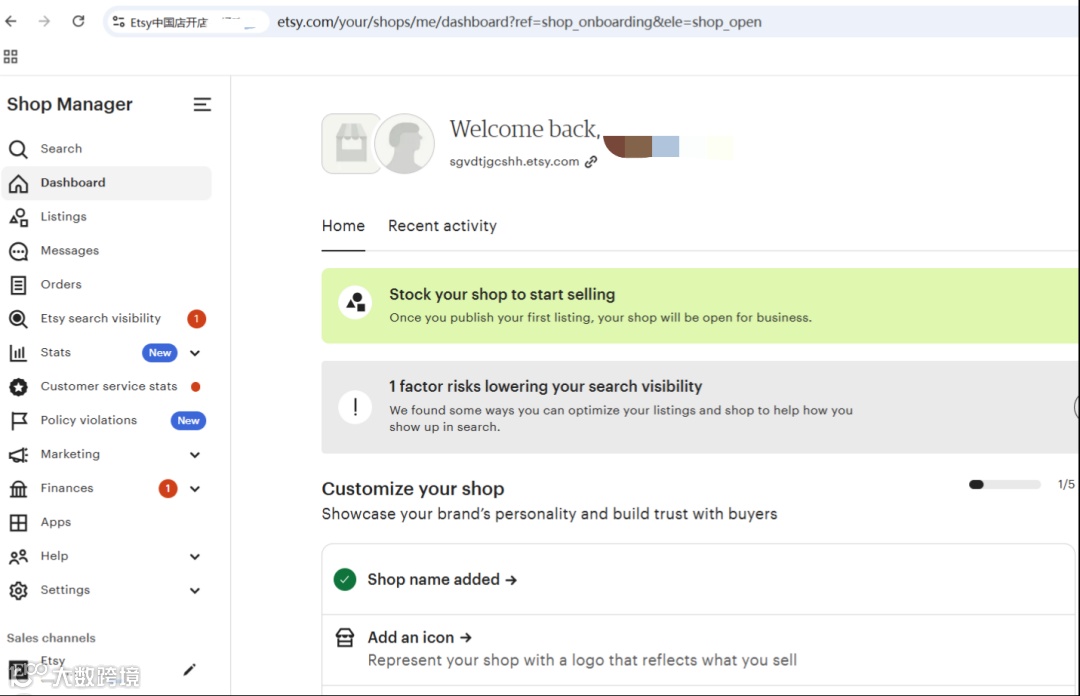This screenshot has width=1080, height=696.
Task: Edit Etsy sales channel with pencil icon
Action: [x=189, y=670]
